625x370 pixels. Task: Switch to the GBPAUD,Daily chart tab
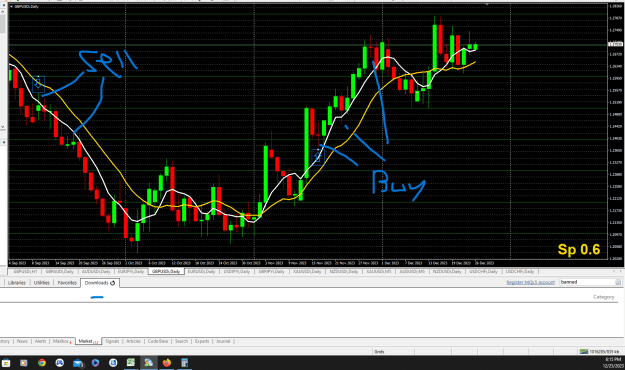(x=59, y=272)
